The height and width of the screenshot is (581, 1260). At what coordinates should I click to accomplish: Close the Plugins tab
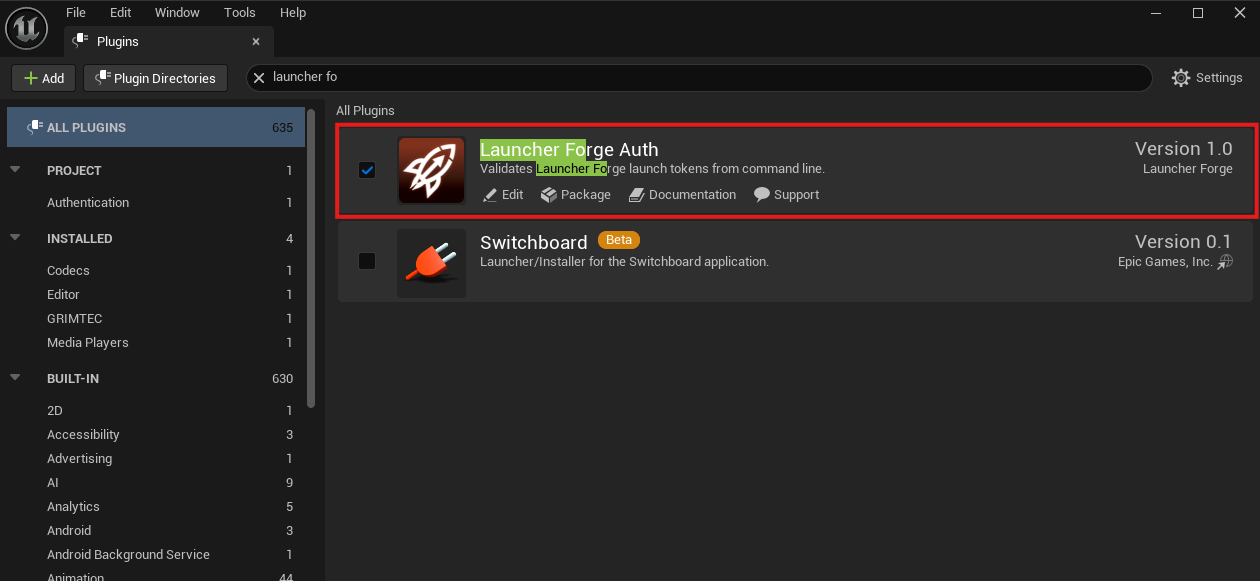pos(256,42)
